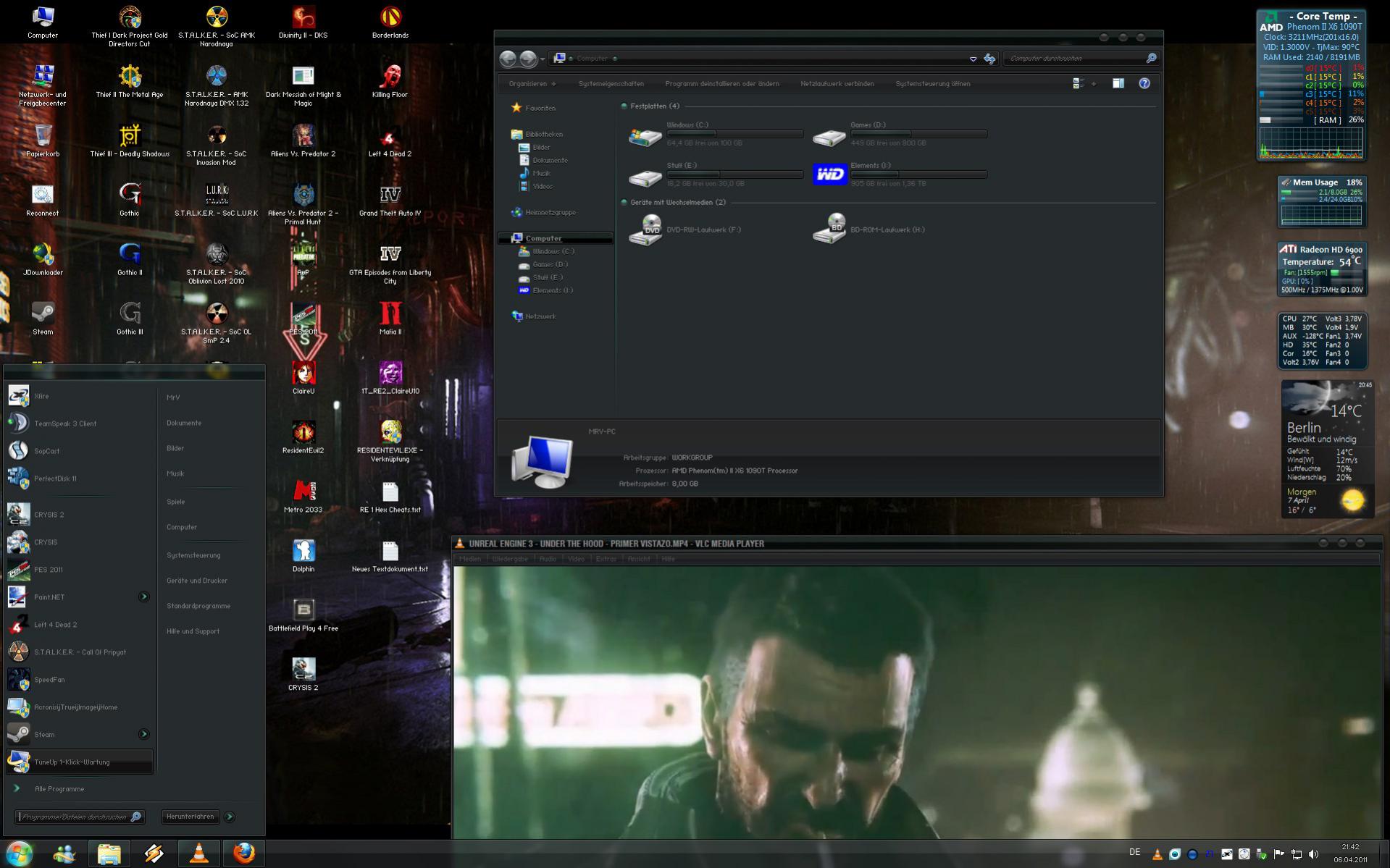Open the Borderlands desktop shortcut
Viewport: 1390px width, 868px height.
390,22
